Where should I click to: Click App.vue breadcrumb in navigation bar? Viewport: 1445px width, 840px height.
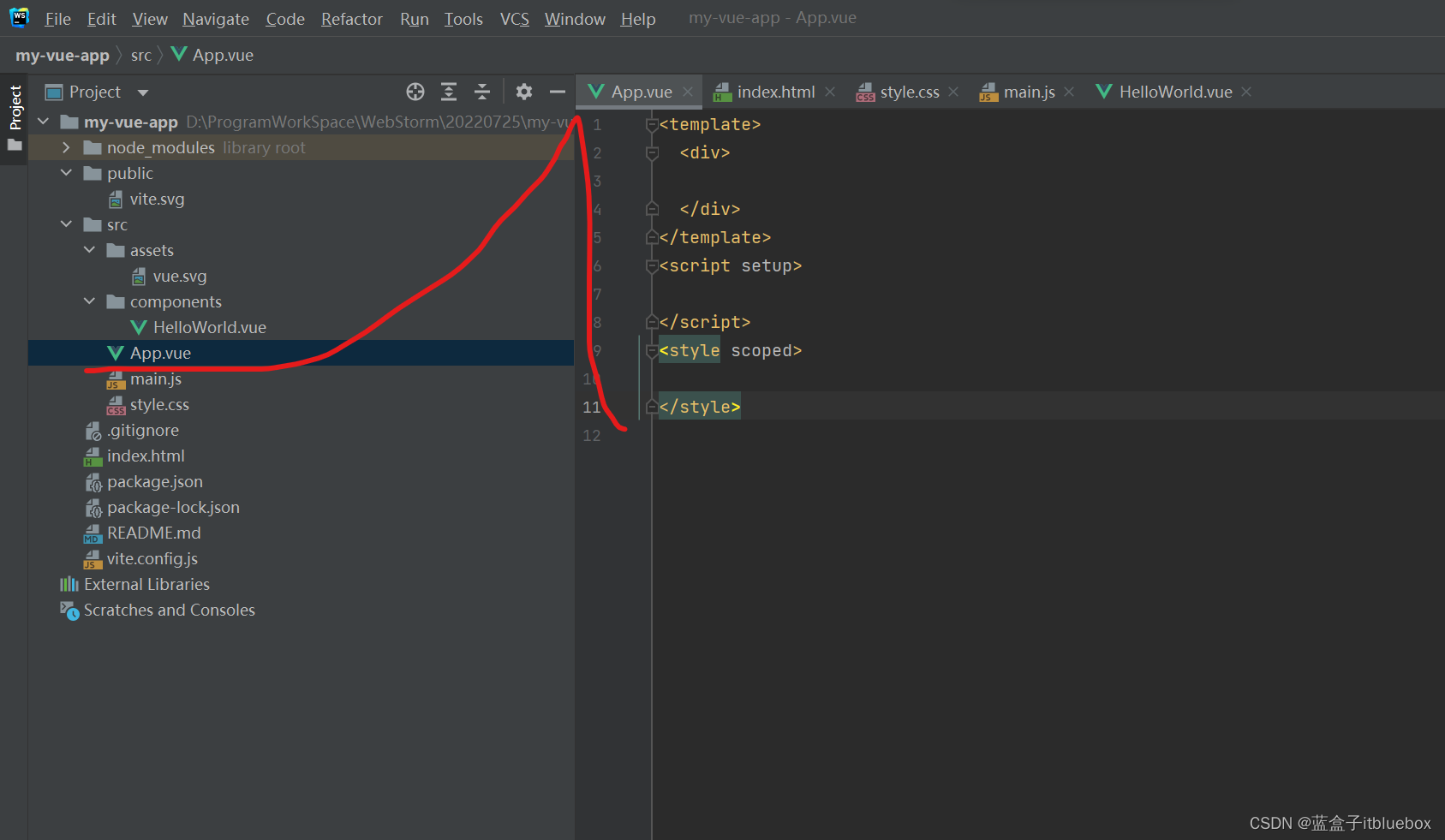point(212,55)
